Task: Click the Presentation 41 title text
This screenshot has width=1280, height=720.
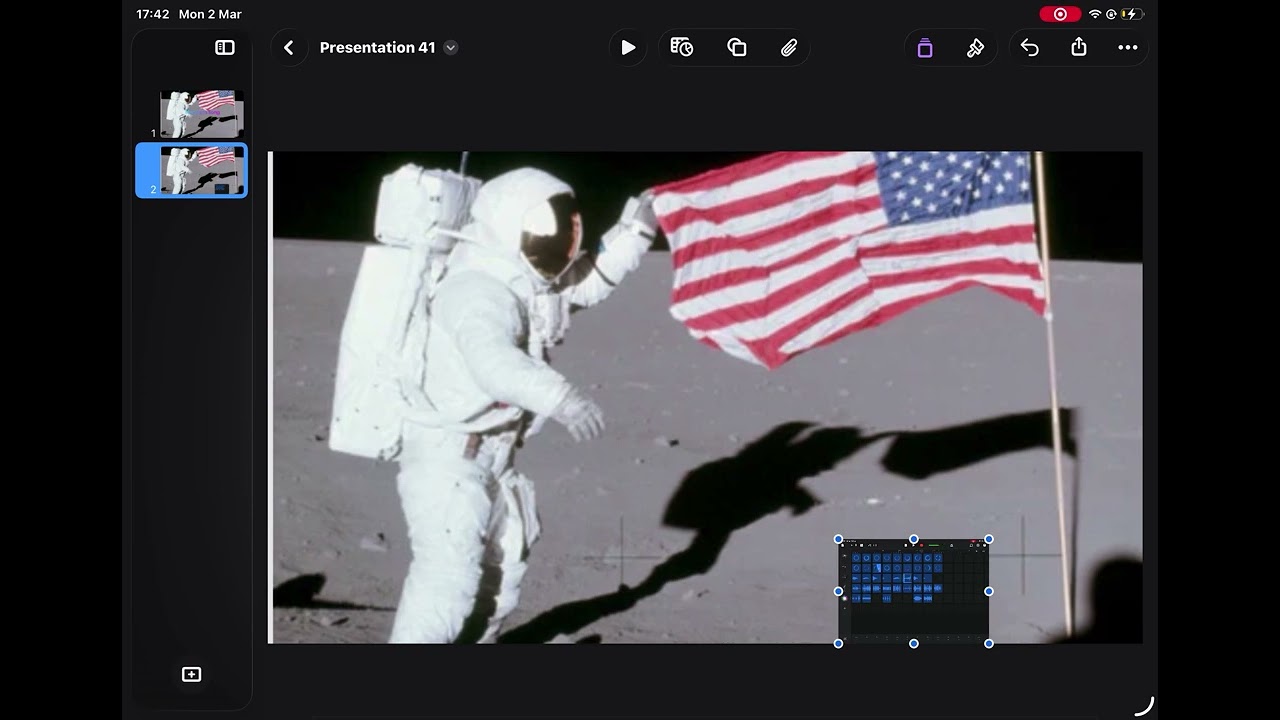Action: [377, 47]
